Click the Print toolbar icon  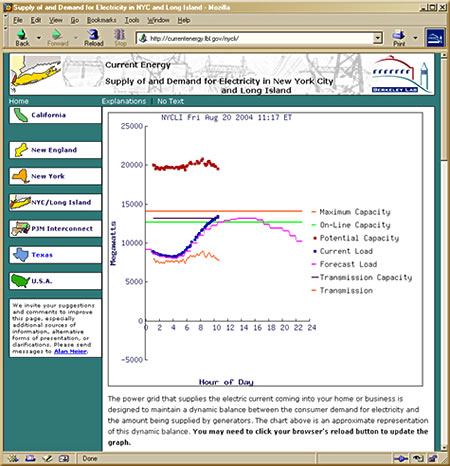pos(399,34)
